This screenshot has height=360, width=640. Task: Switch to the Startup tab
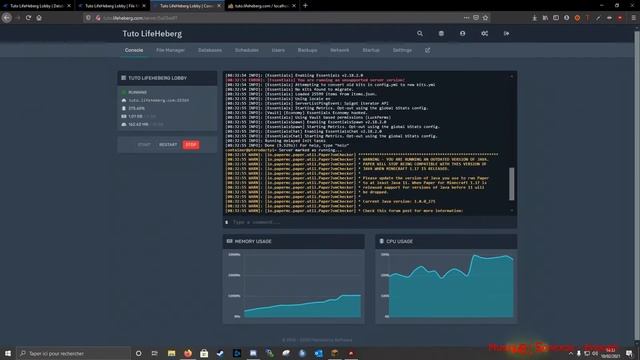pos(371,50)
